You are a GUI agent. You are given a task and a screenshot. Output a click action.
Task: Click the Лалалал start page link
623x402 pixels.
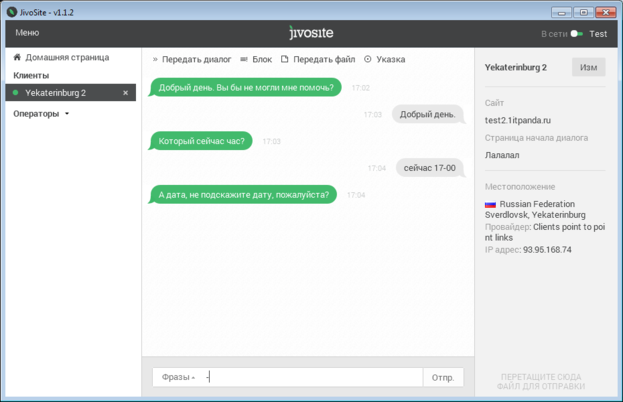502,155
